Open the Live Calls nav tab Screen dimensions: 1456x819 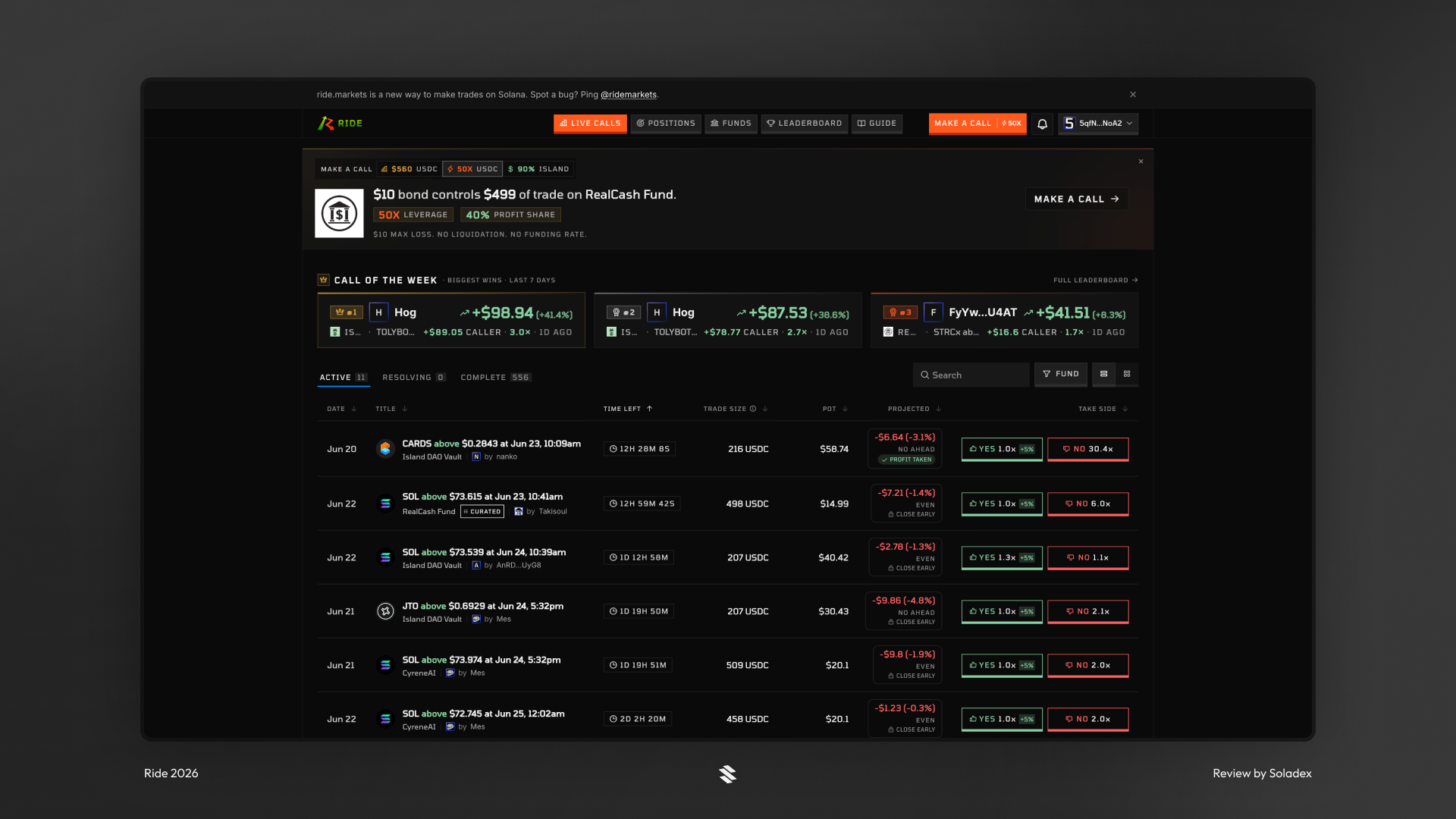click(x=590, y=124)
